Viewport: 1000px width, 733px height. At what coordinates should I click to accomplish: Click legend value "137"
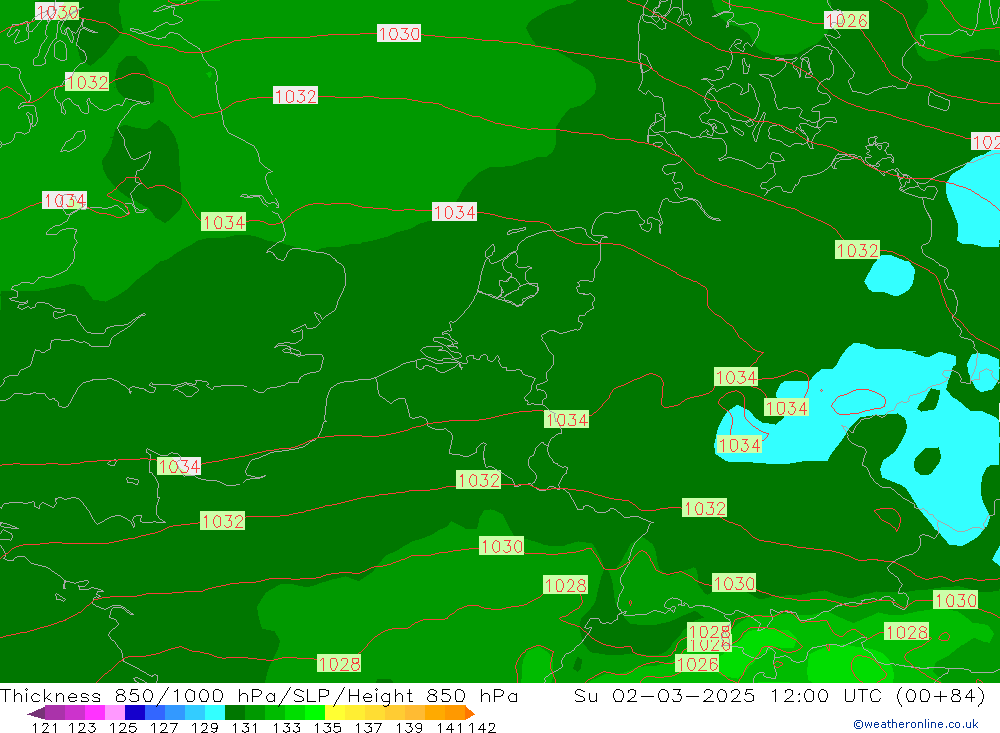click(x=368, y=727)
